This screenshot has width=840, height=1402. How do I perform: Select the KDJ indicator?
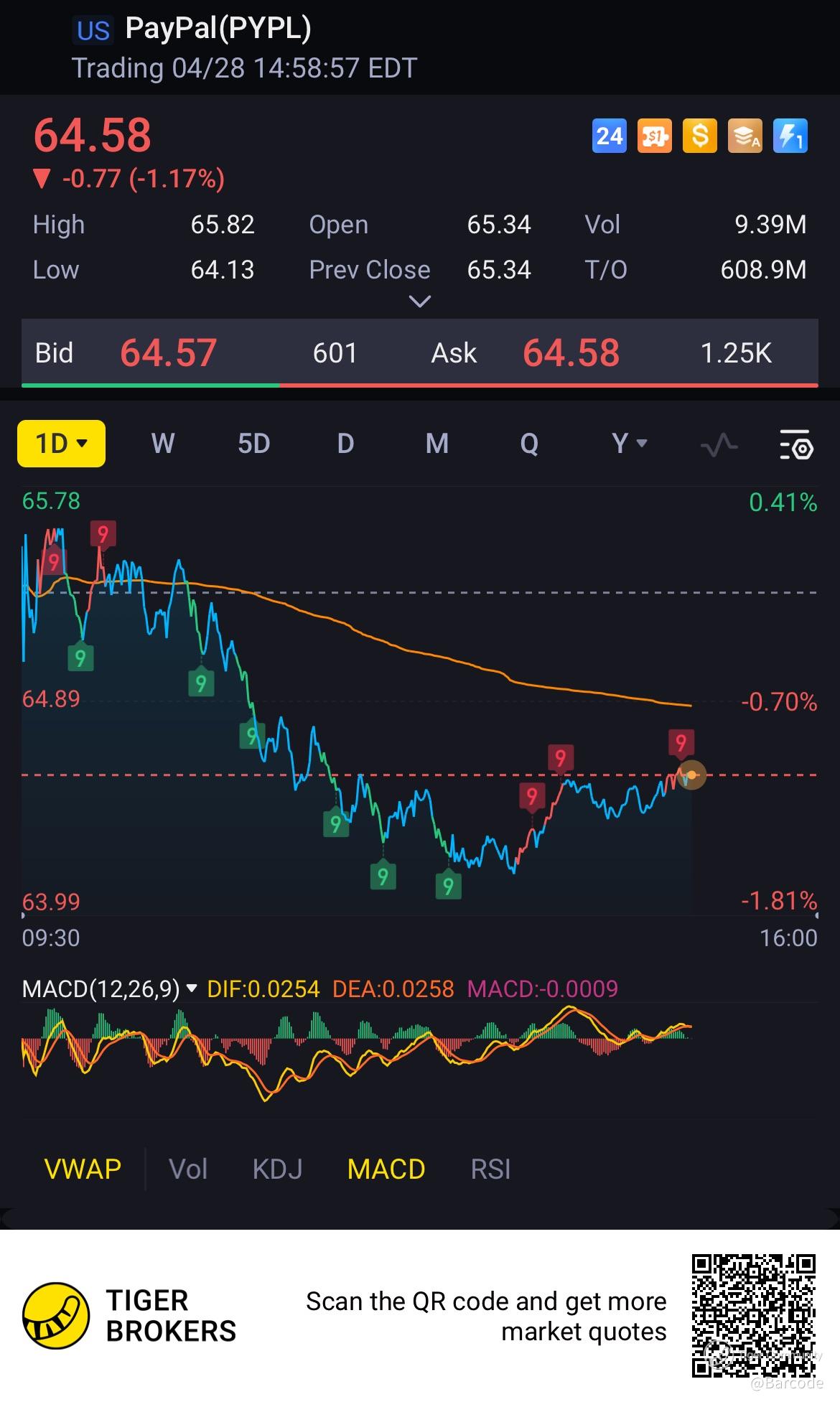[277, 1169]
